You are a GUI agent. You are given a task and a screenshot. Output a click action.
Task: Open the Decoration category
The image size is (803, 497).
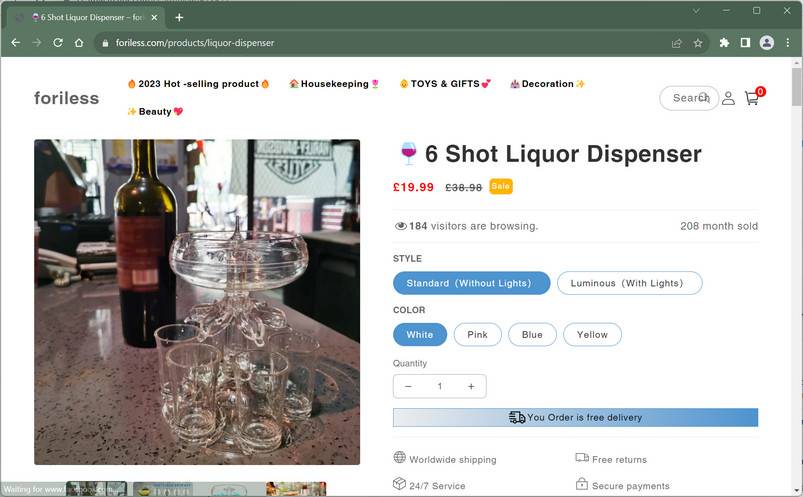coord(547,84)
